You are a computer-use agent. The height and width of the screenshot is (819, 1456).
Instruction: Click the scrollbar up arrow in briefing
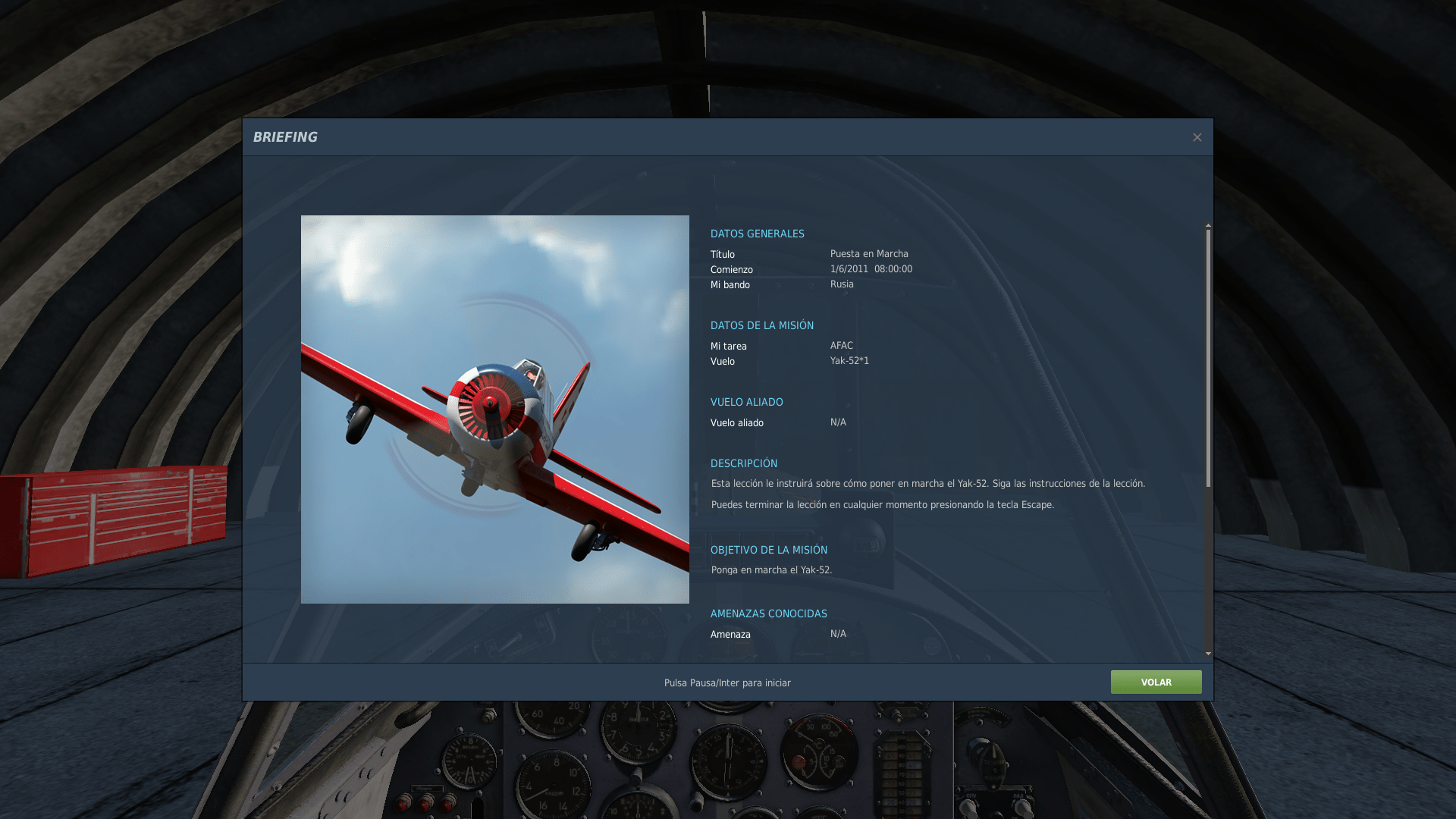coord(1208,225)
